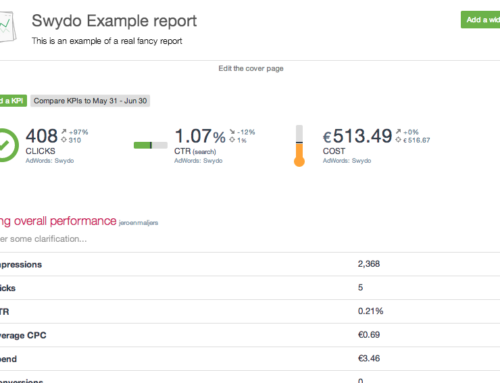The width and height of the screenshot is (500, 383).
Task: Click the overall performance pink heading
Action: point(58,221)
